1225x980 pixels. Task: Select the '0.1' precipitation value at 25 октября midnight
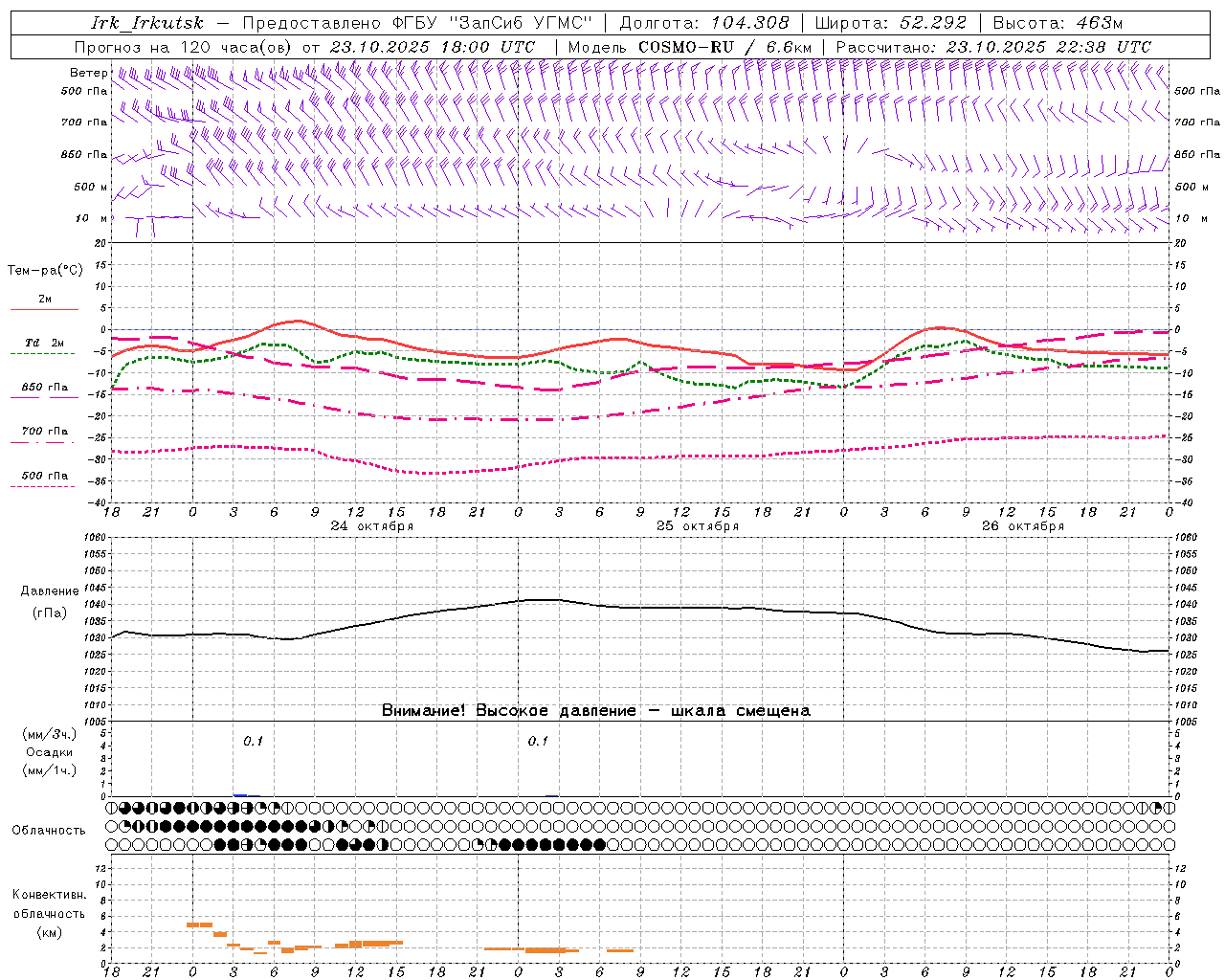point(538,741)
